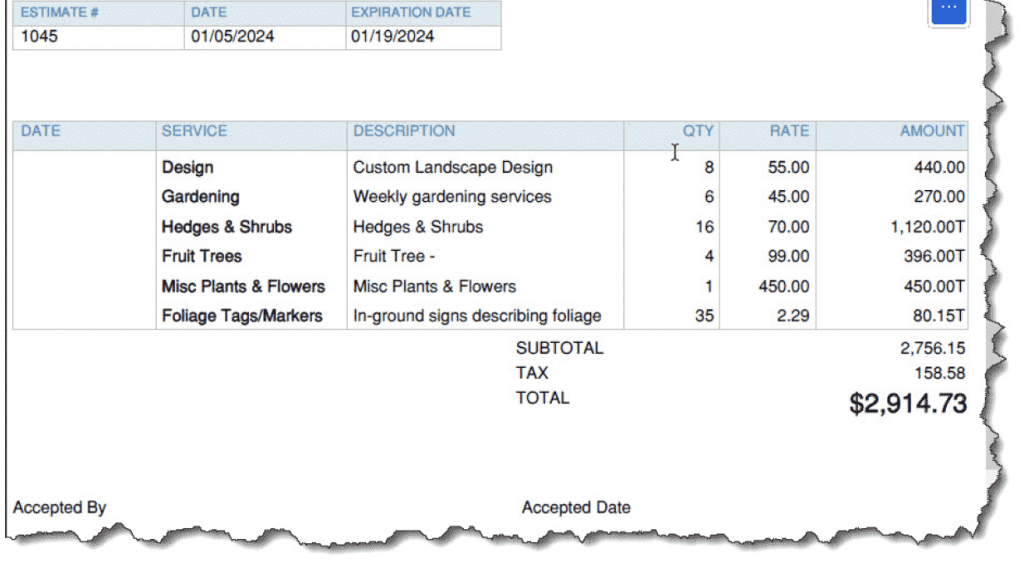Click the 99.00 rate for Fruit Trees
The height and width of the screenshot is (573, 1024).
788,256
